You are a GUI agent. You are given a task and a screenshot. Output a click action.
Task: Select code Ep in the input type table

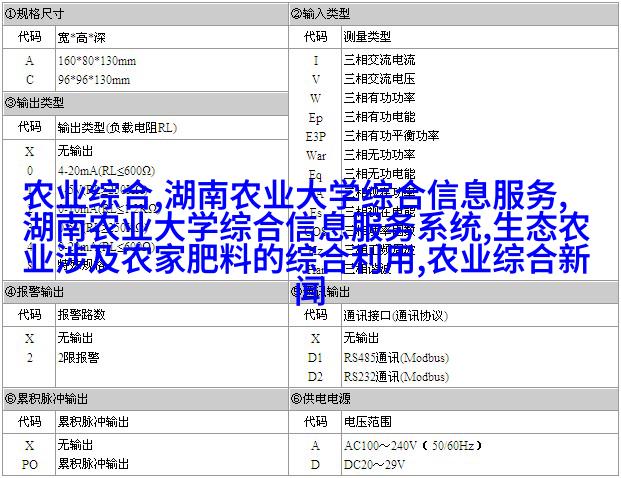(x=316, y=118)
